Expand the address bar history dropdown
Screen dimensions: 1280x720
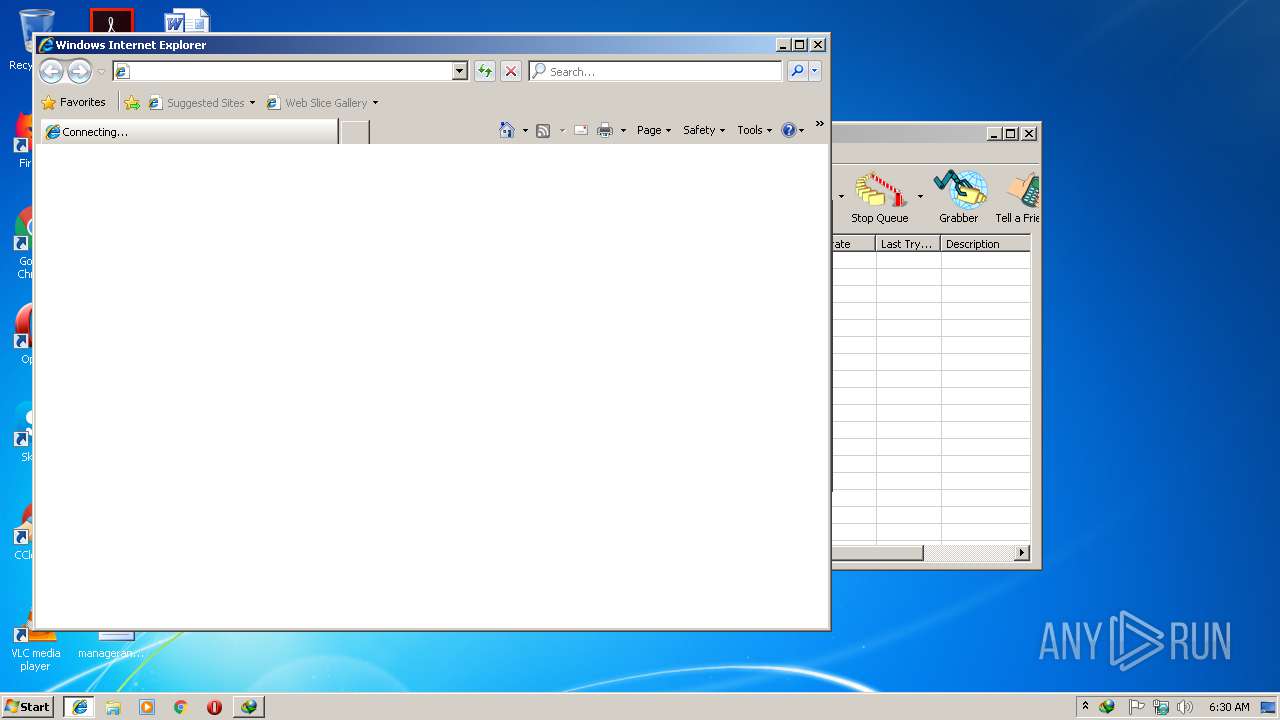pos(460,71)
